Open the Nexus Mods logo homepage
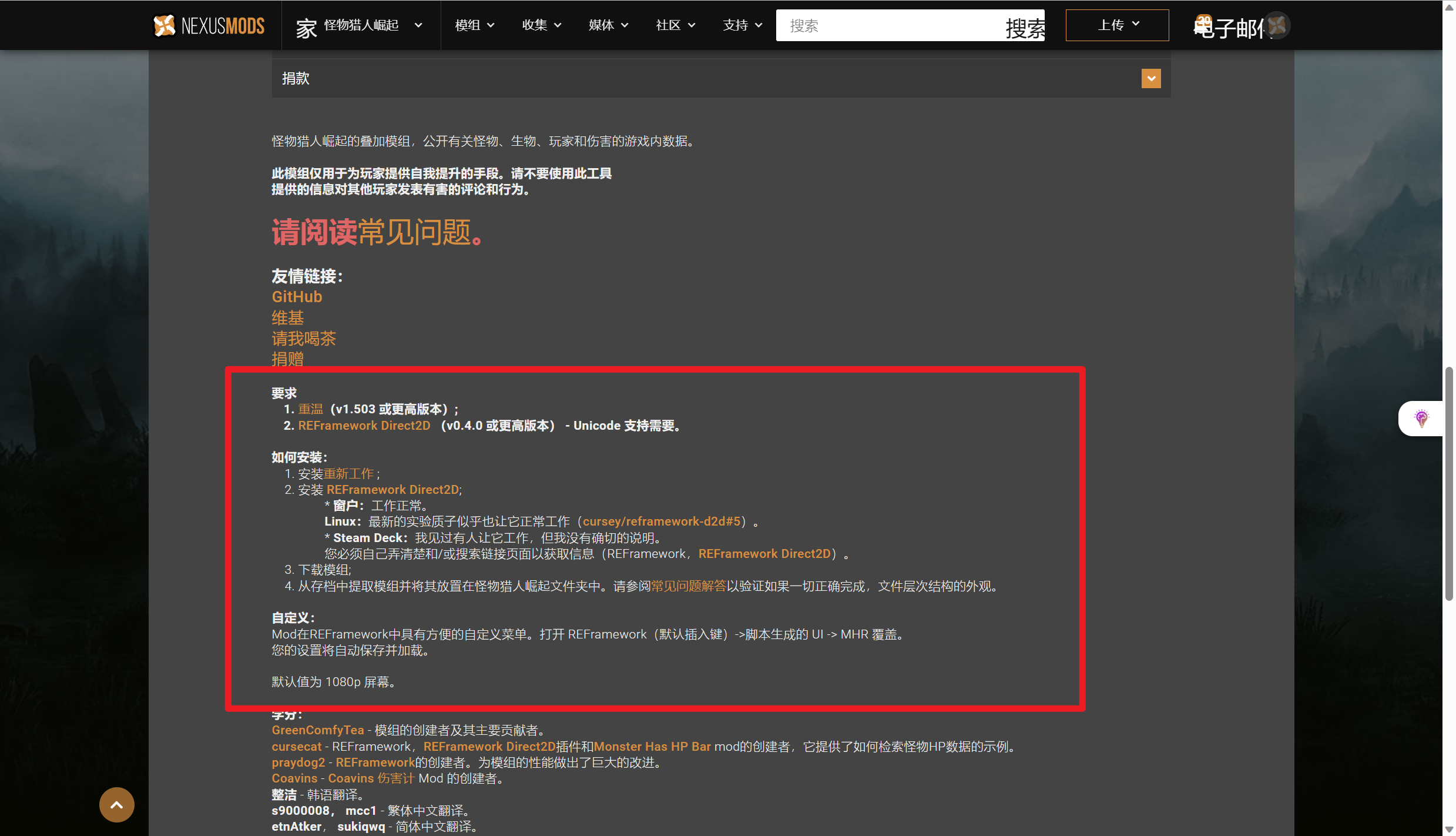The height and width of the screenshot is (836, 1456). click(209, 25)
